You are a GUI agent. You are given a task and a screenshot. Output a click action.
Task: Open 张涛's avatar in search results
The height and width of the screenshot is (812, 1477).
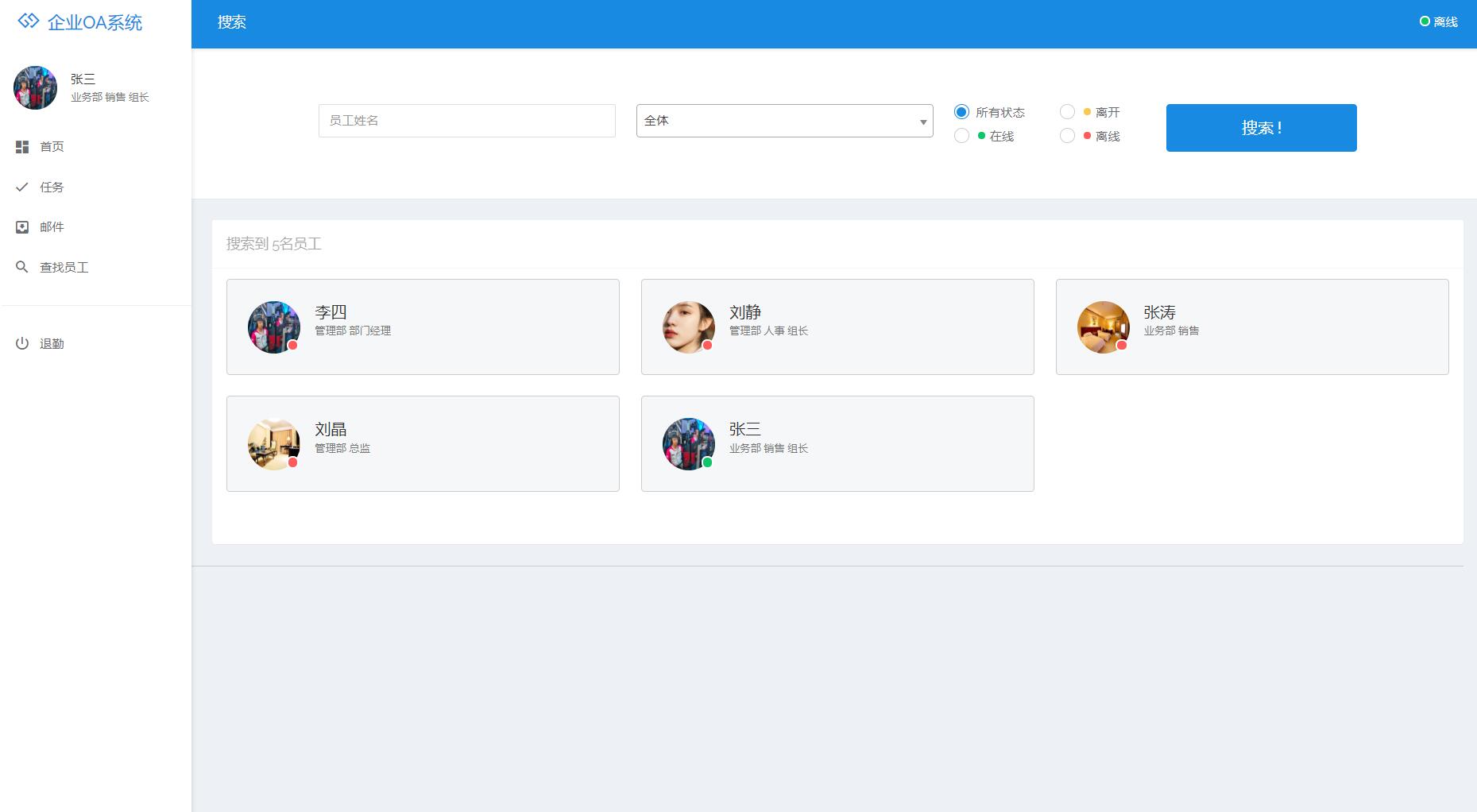[1104, 327]
